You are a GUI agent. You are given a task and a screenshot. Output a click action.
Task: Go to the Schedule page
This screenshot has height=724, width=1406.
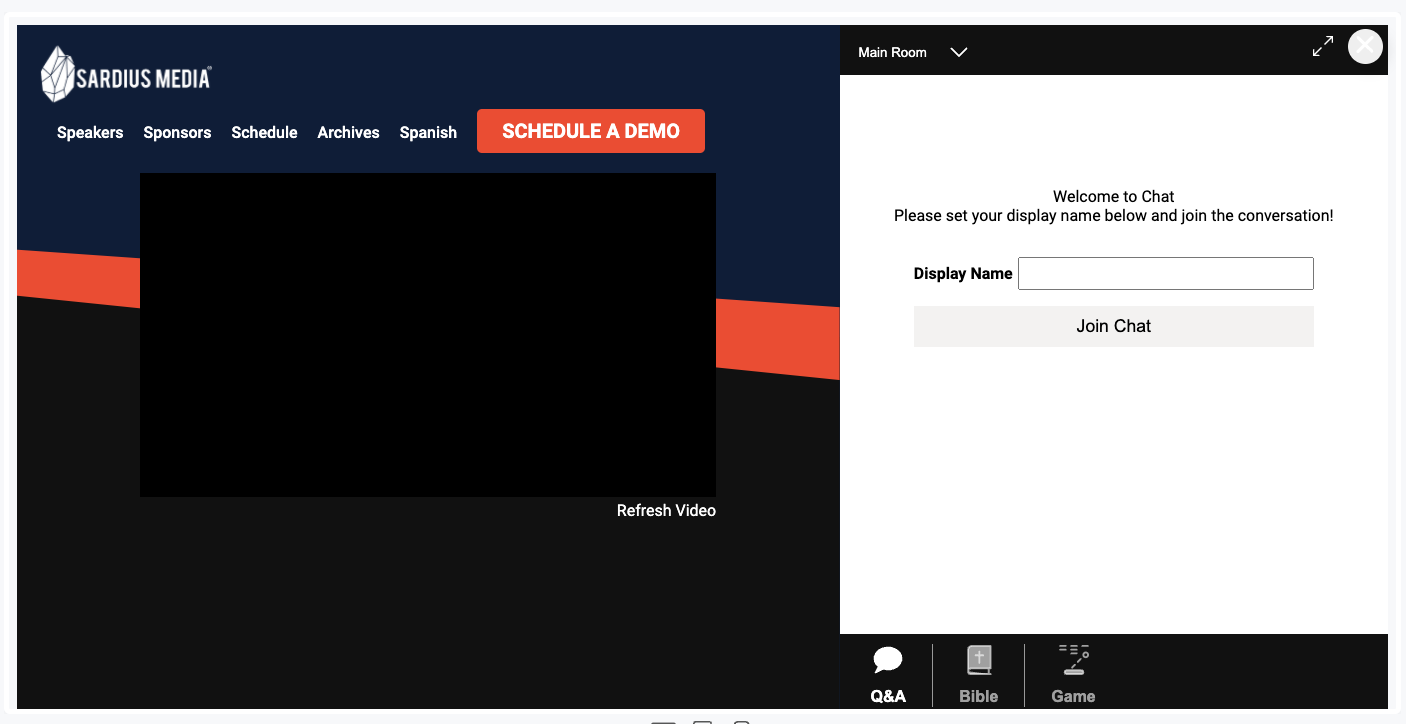(264, 132)
